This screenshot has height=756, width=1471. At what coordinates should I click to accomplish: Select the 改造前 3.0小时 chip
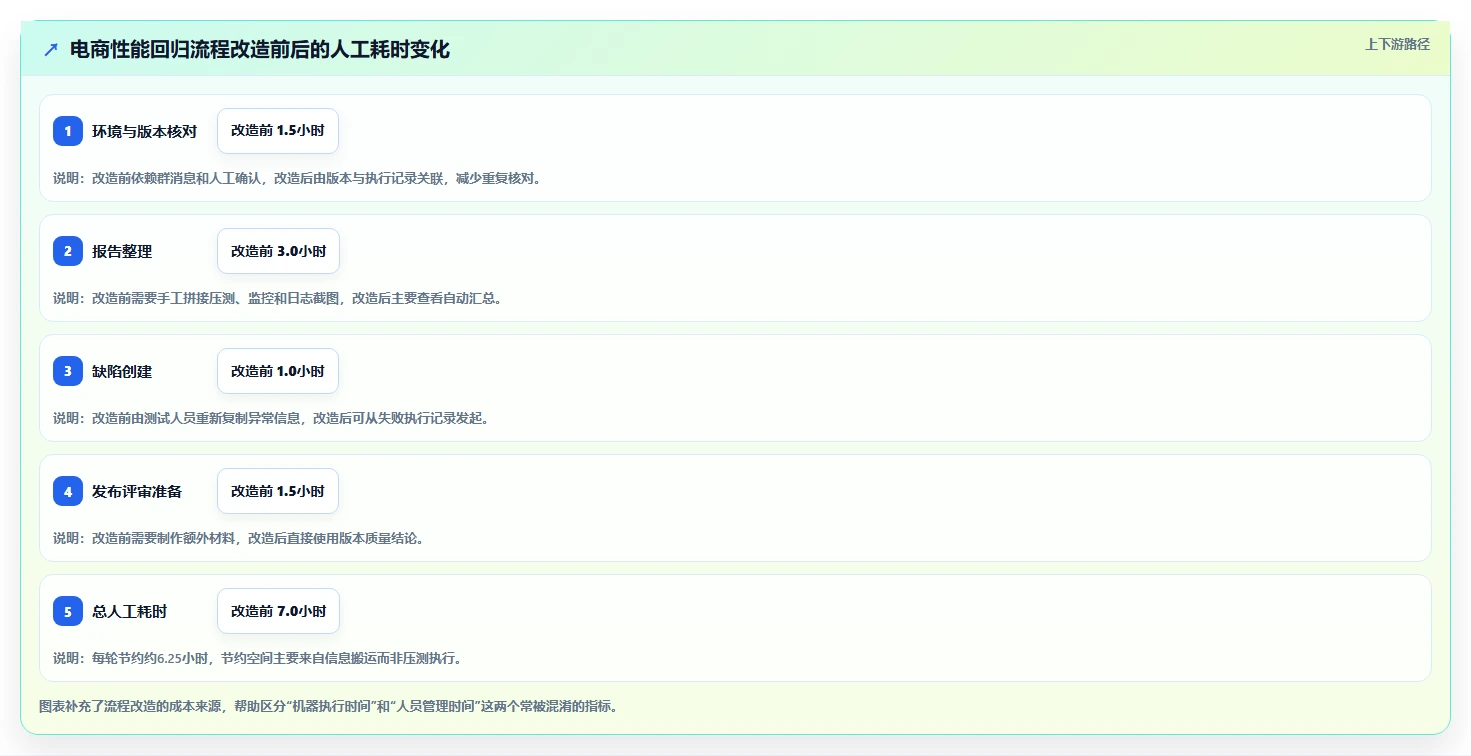[278, 251]
